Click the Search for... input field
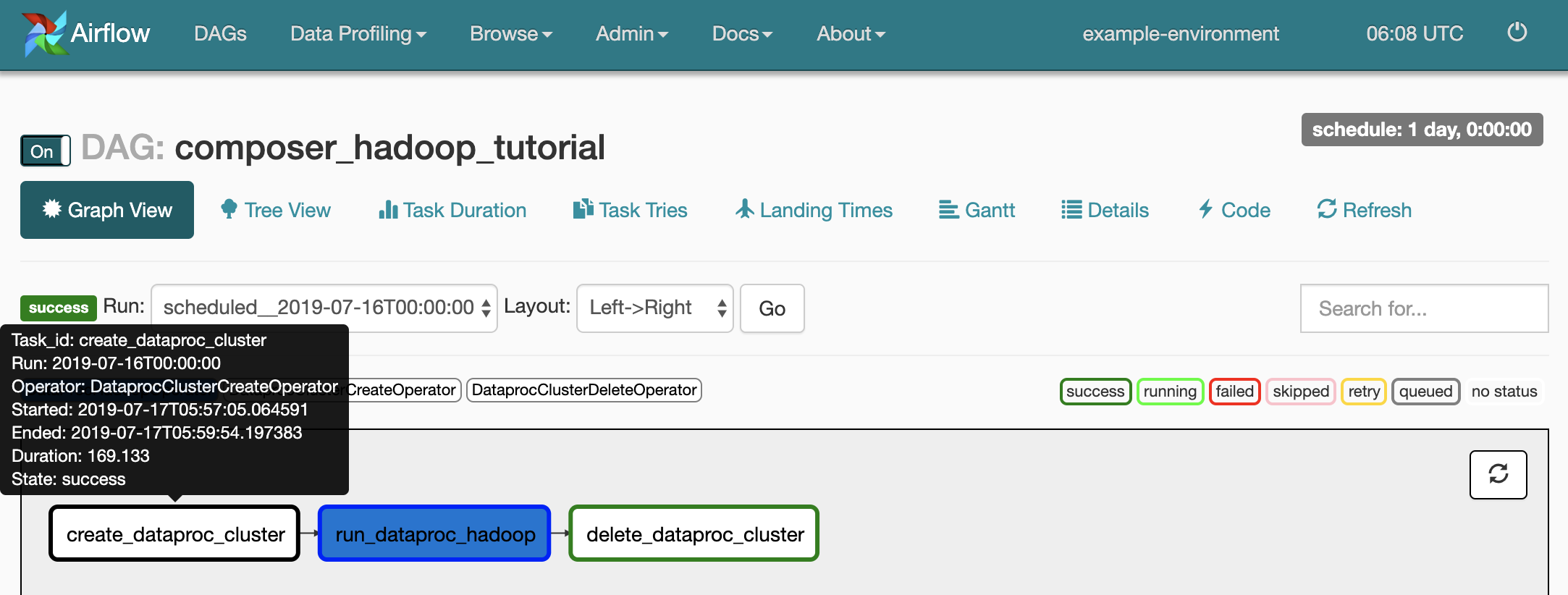This screenshot has height=595, width=1568. pos(1424,308)
